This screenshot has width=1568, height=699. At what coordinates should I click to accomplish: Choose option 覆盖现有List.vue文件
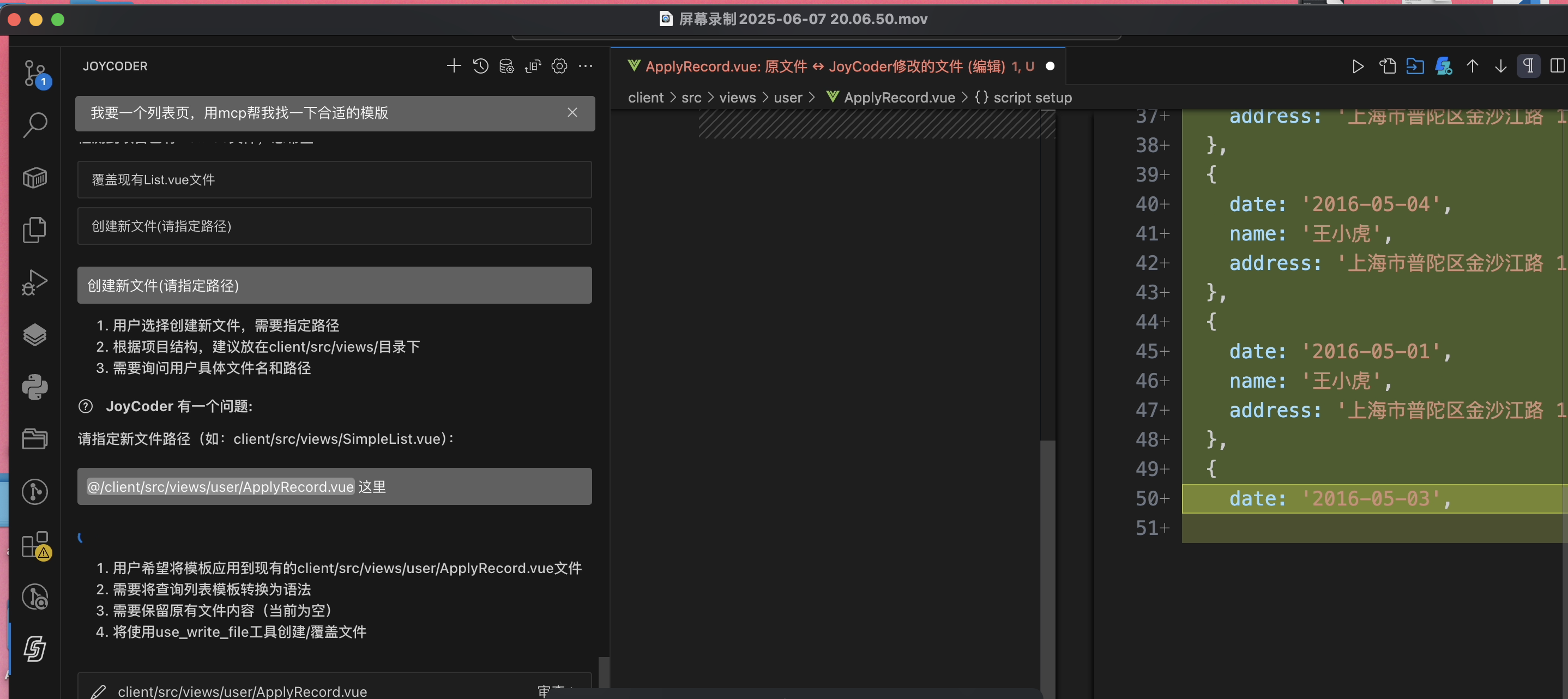pos(334,179)
